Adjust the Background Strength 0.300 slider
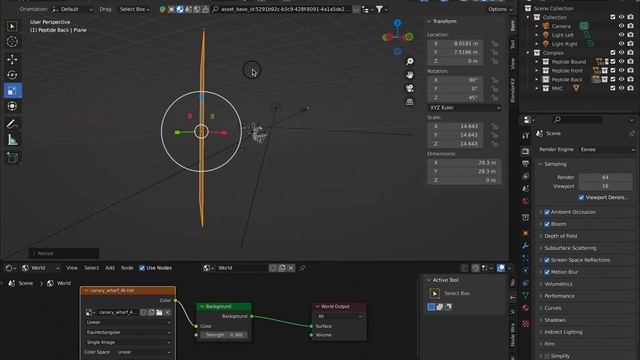The image size is (640, 360). 224,335
